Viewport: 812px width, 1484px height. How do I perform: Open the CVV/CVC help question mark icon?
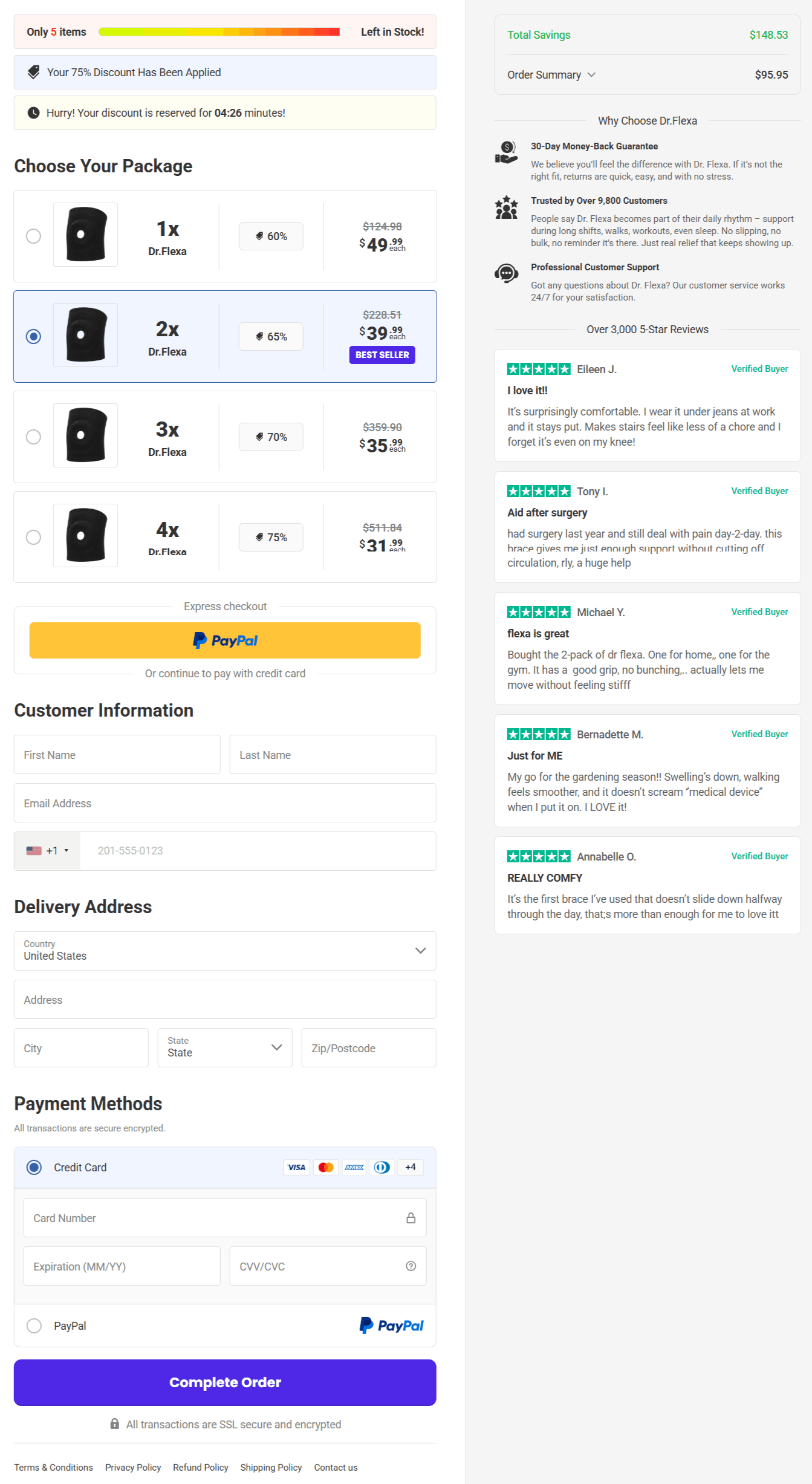click(x=412, y=1266)
